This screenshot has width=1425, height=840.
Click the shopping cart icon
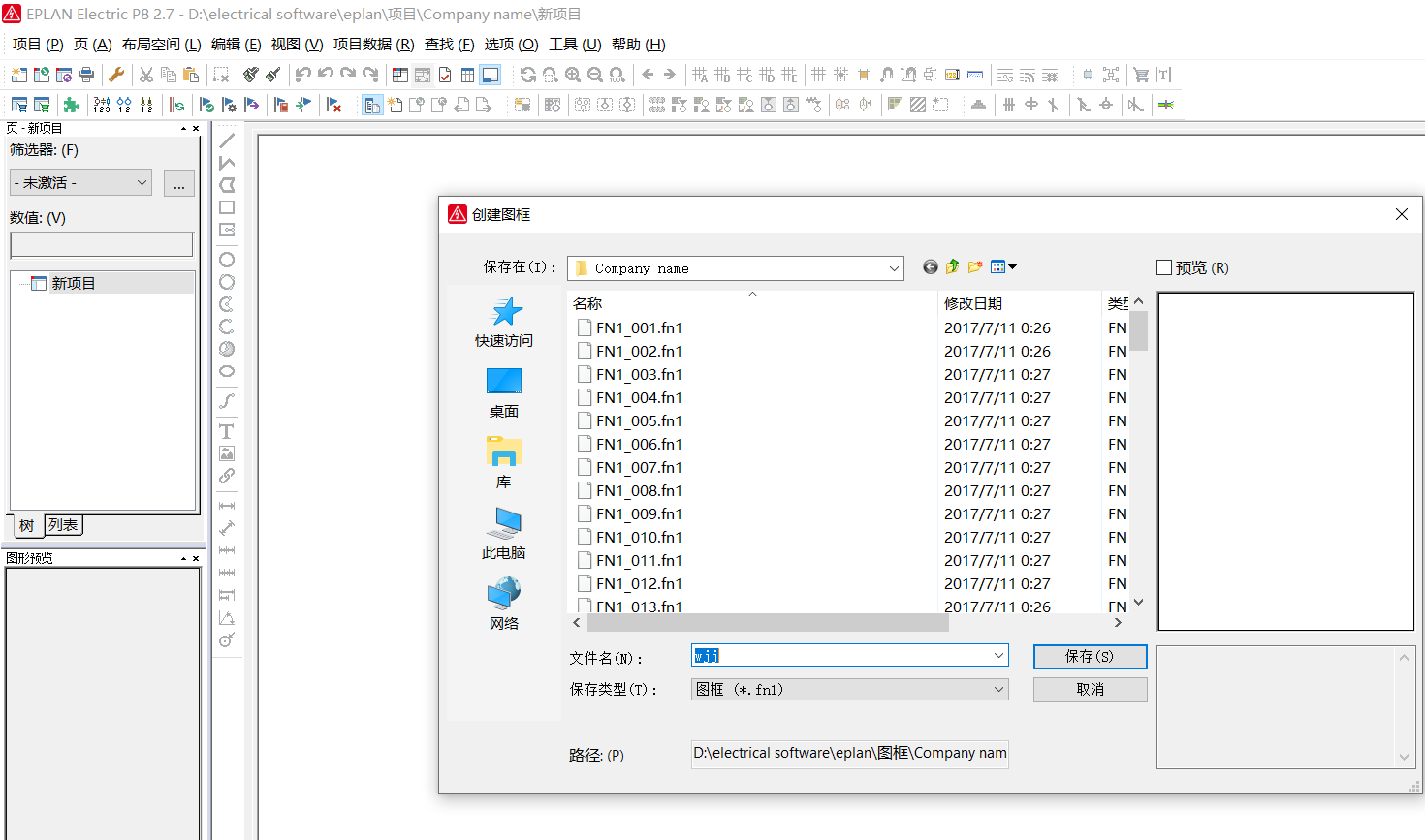click(1141, 75)
